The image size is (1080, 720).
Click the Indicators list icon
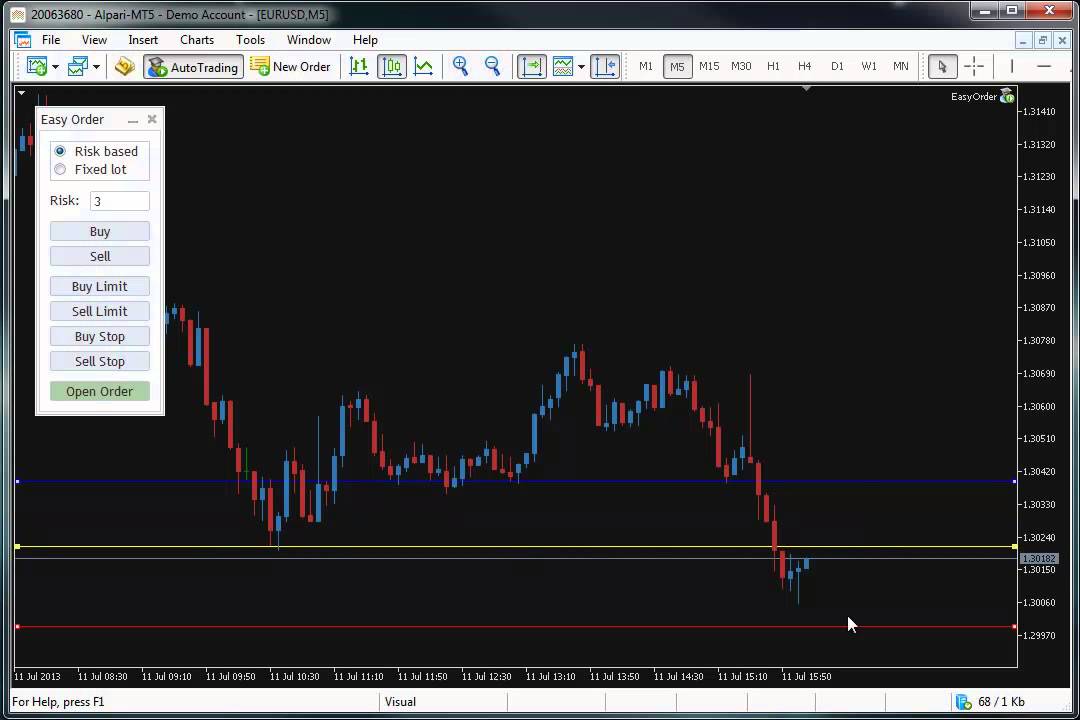tap(563, 67)
